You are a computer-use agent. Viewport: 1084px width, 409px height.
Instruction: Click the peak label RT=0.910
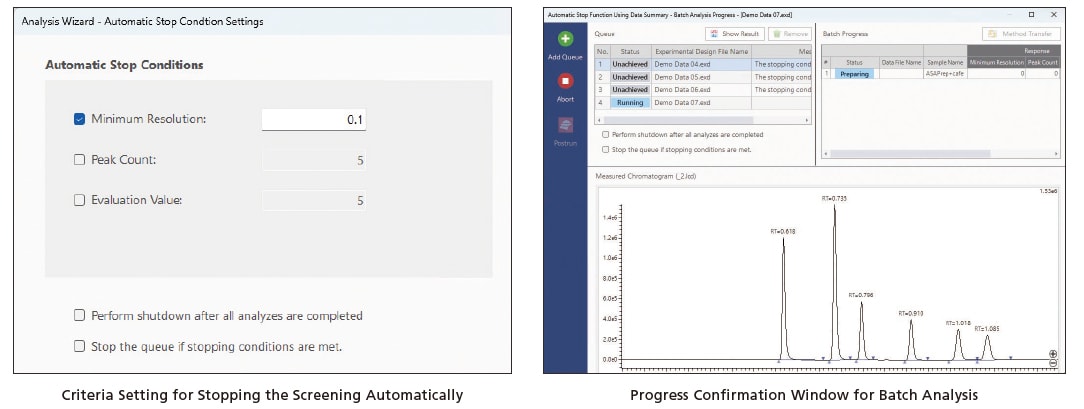pyautogui.click(x=911, y=313)
